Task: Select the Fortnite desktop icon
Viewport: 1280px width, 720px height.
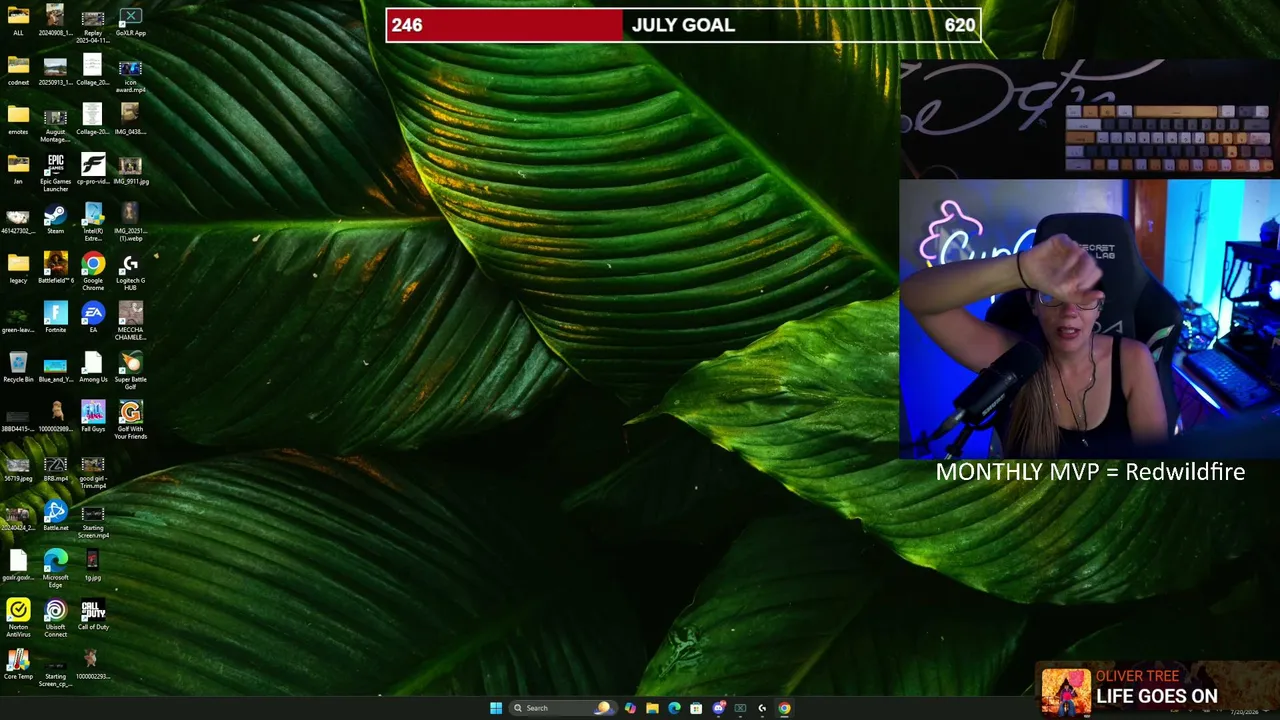Action: point(55,318)
